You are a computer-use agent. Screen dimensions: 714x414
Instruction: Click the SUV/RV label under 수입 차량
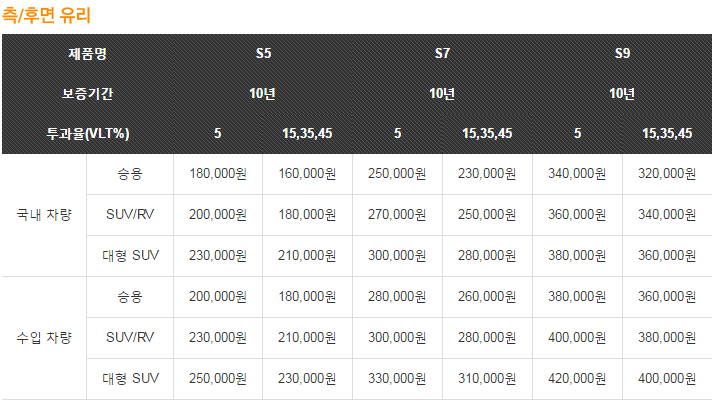pos(130,337)
